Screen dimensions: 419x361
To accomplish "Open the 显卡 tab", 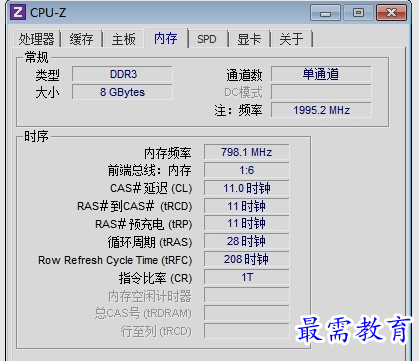I will (249, 39).
